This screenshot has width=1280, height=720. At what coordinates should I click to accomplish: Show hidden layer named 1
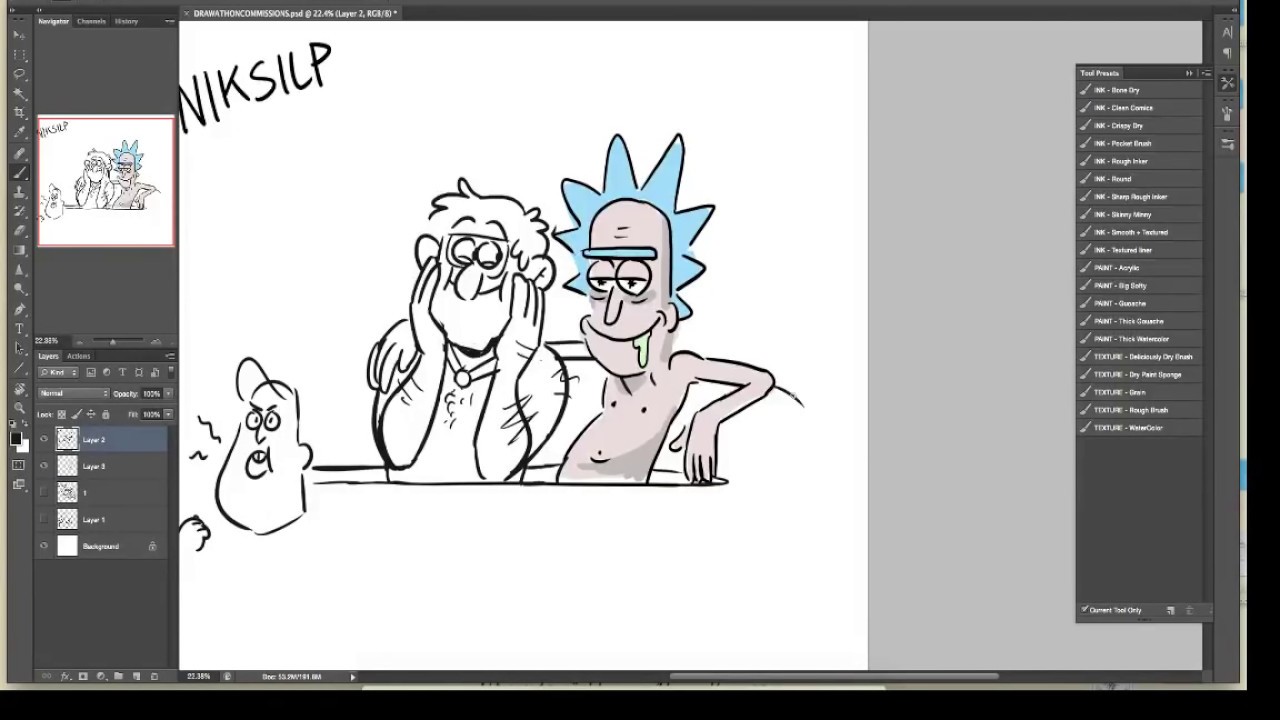[44, 492]
